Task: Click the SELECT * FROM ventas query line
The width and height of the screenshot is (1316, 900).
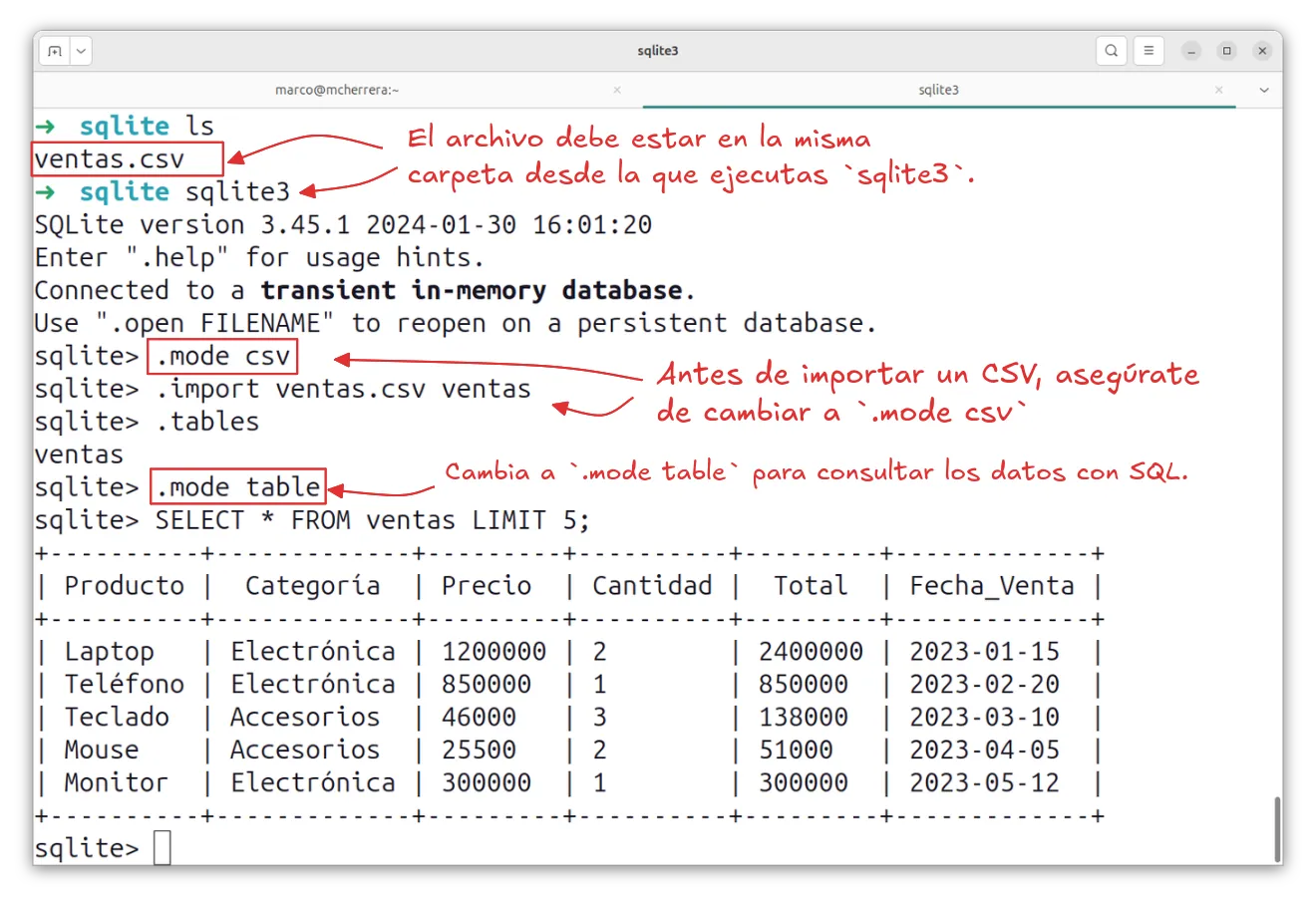Action: pyautogui.click(x=372, y=520)
